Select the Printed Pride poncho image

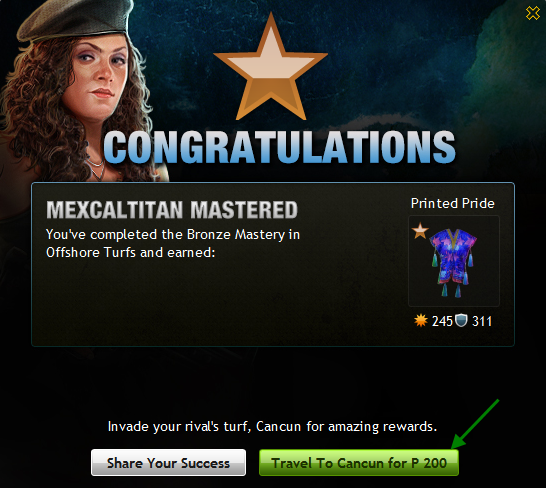point(454,261)
